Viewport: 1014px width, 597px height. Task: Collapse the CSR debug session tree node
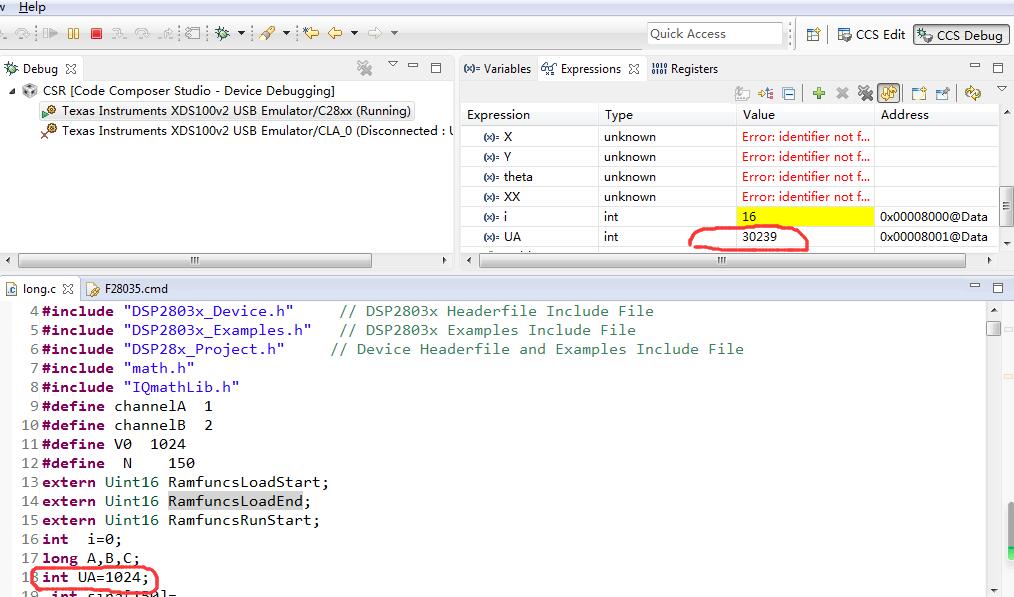coord(12,91)
